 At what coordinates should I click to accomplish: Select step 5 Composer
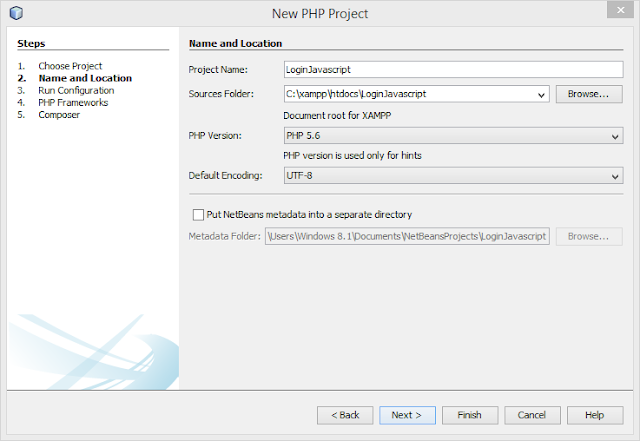[x=59, y=115]
